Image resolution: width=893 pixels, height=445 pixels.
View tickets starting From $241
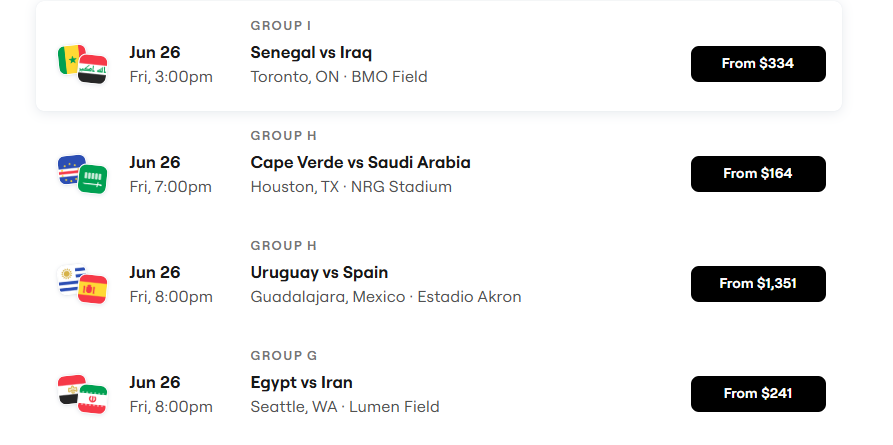click(x=758, y=394)
